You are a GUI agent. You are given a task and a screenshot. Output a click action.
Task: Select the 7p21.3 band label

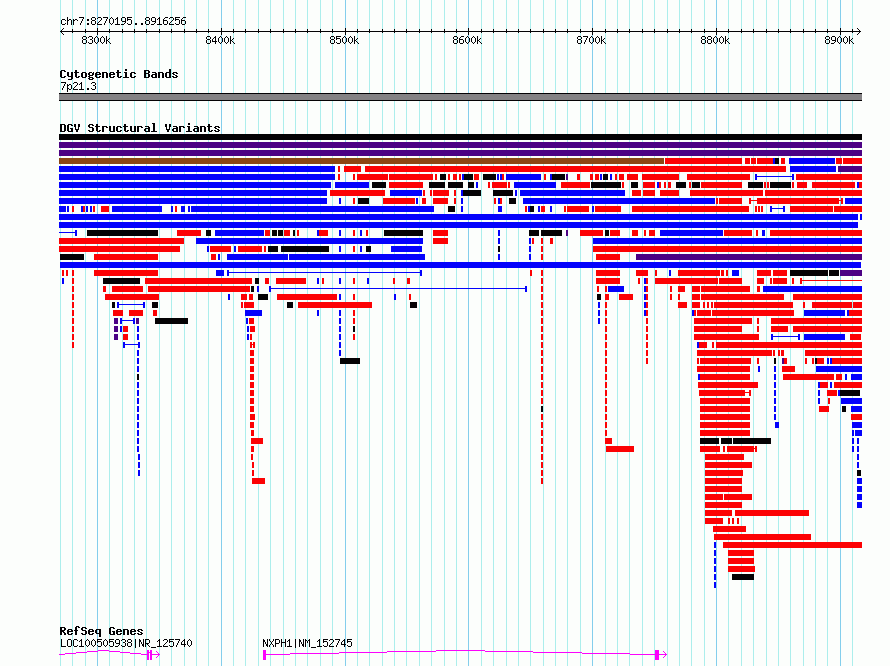point(78,86)
